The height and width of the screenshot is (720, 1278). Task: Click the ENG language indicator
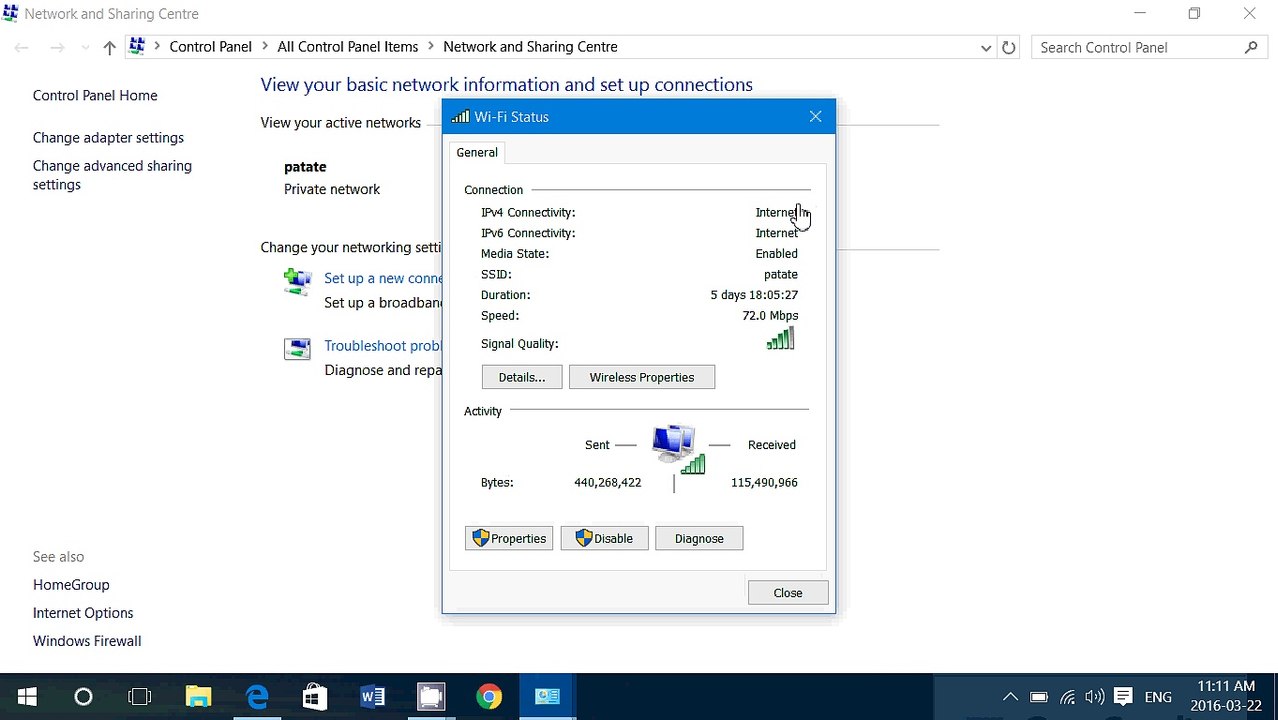tap(1158, 697)
